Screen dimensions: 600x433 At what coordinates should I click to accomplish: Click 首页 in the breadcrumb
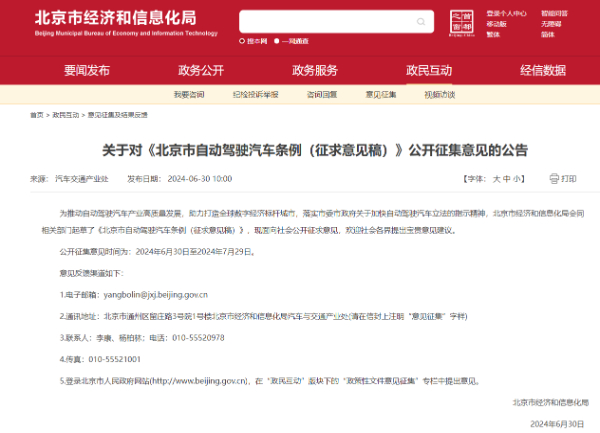click(x=37, y=115)
